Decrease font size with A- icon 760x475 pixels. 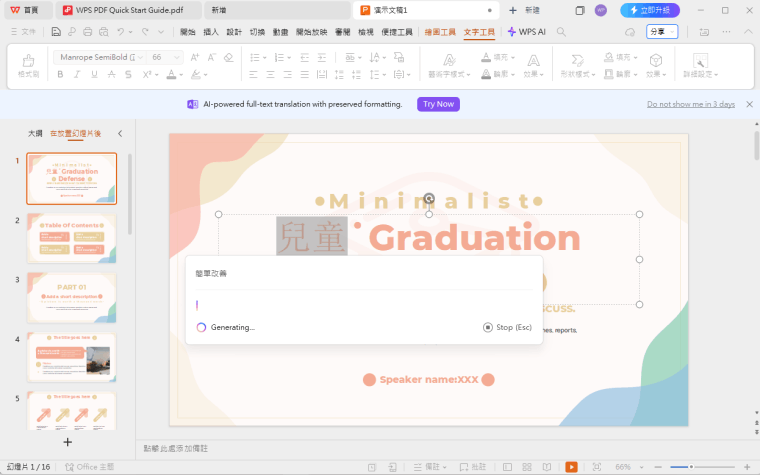point(212,57)
